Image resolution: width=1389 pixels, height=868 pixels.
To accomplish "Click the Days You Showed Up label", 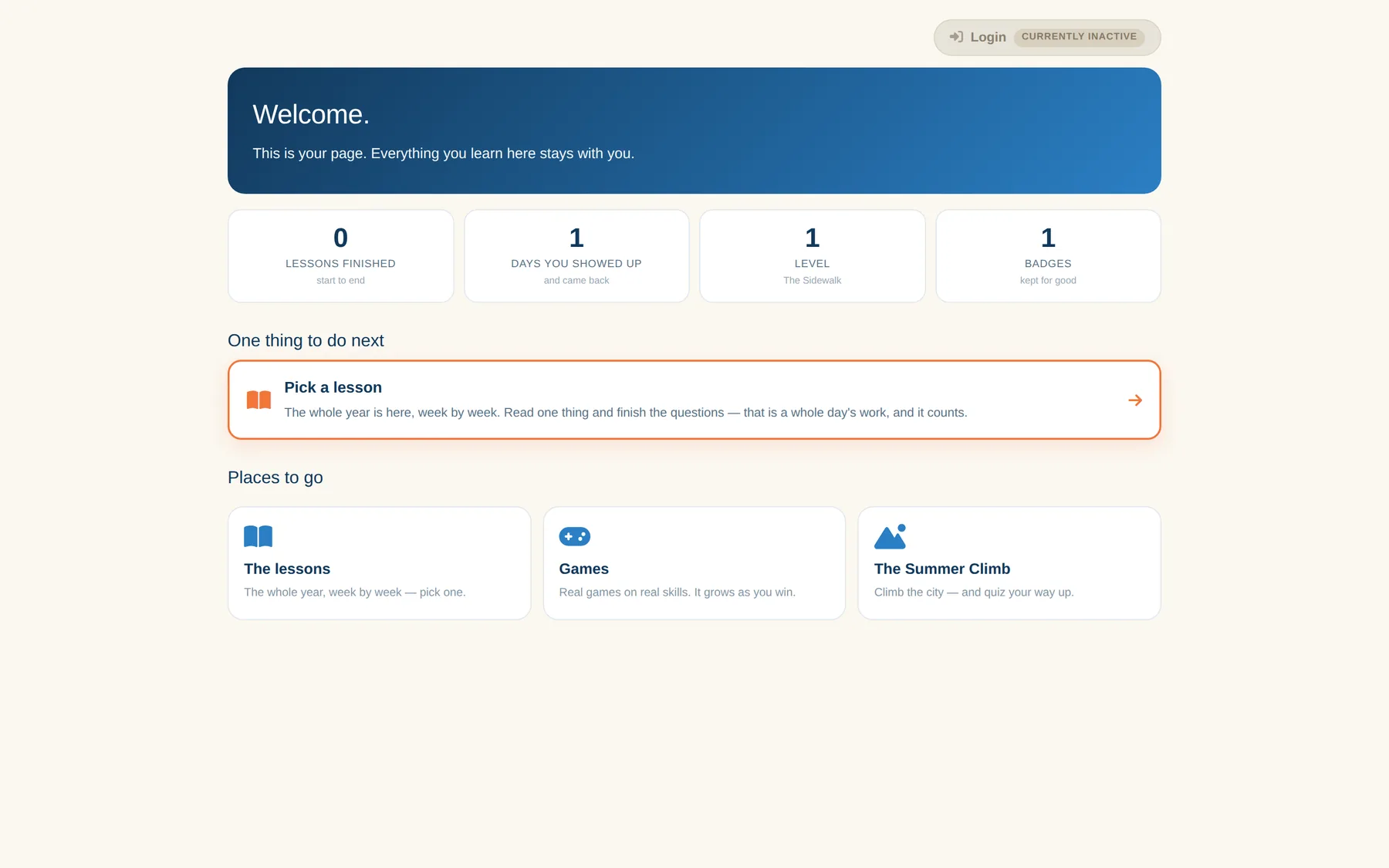I will coord(576,264).
